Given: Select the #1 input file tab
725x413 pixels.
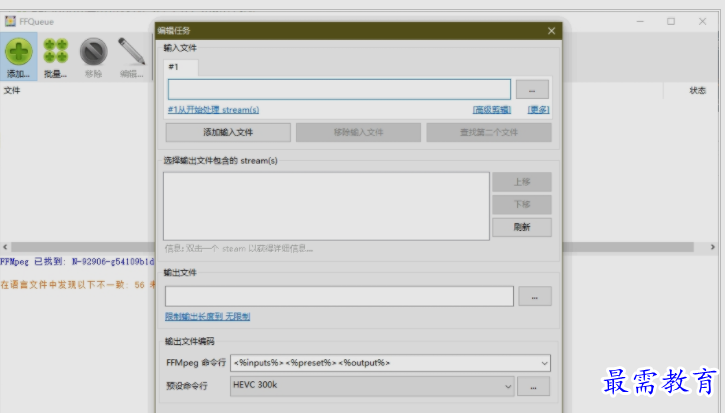Looking at the screenshot, I should (x=180, y=67).
